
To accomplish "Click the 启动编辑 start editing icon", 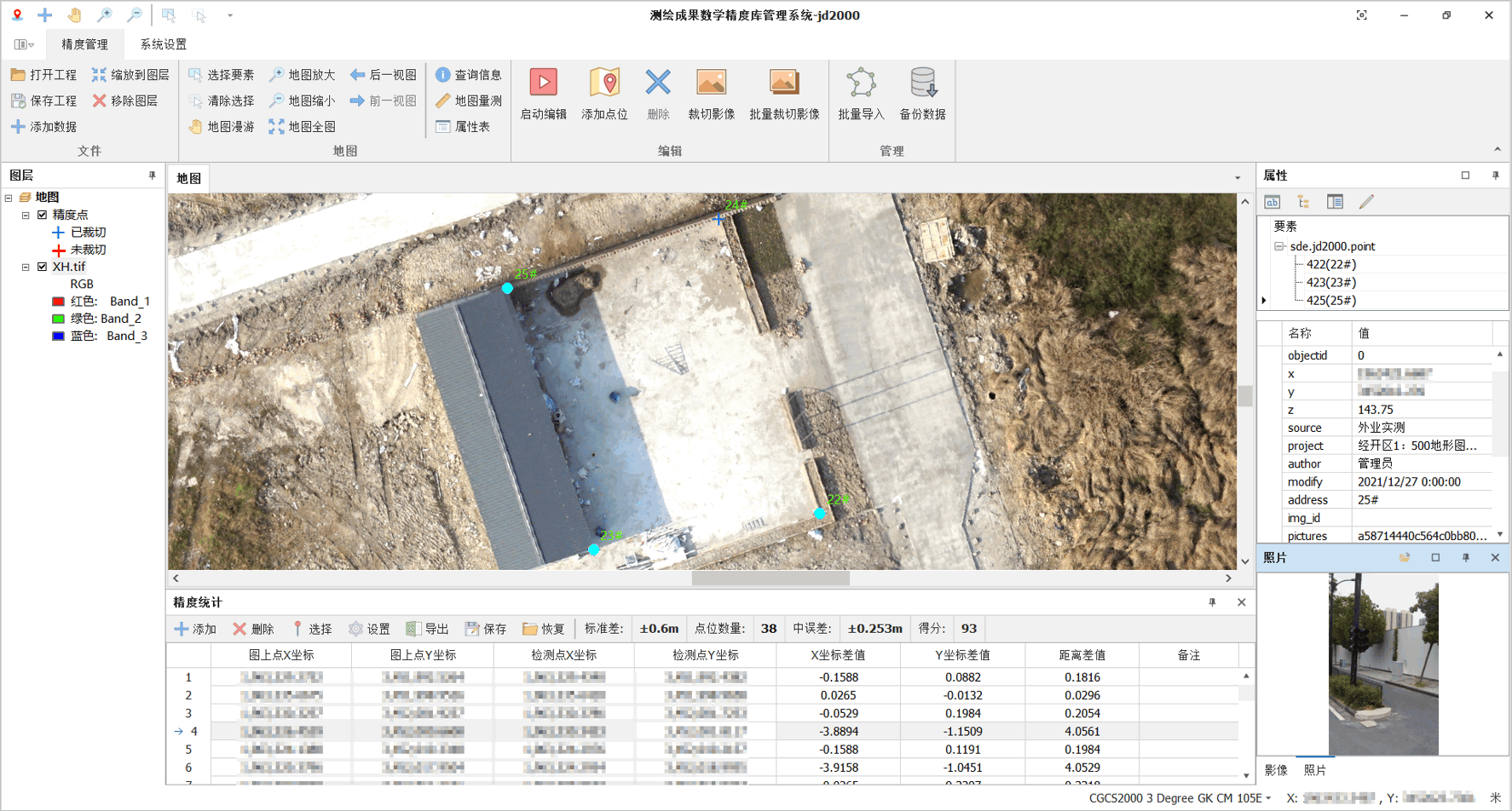I will click(x=543, y=83).
